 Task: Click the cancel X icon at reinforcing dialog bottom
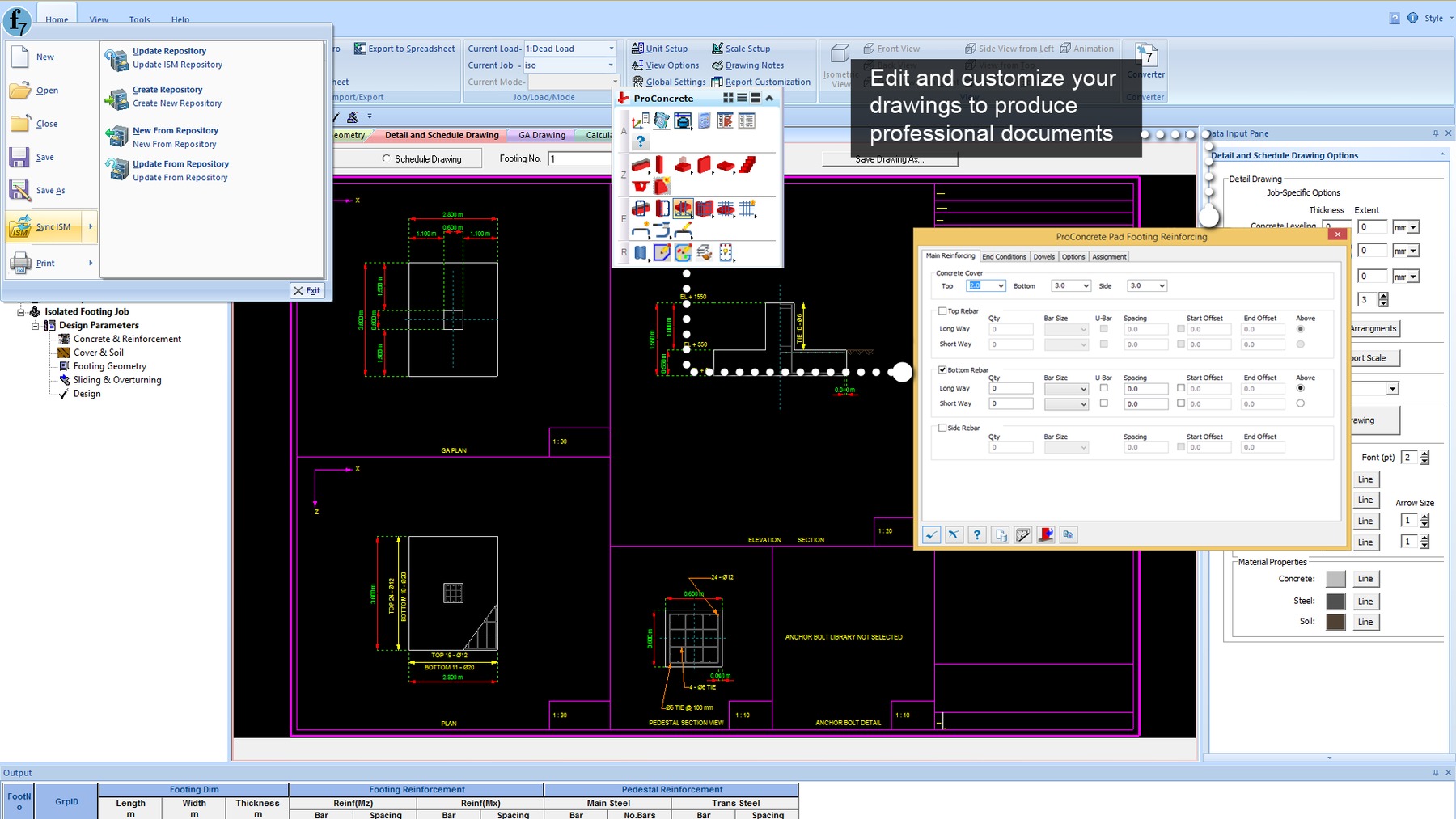click(x=954, y=534)
